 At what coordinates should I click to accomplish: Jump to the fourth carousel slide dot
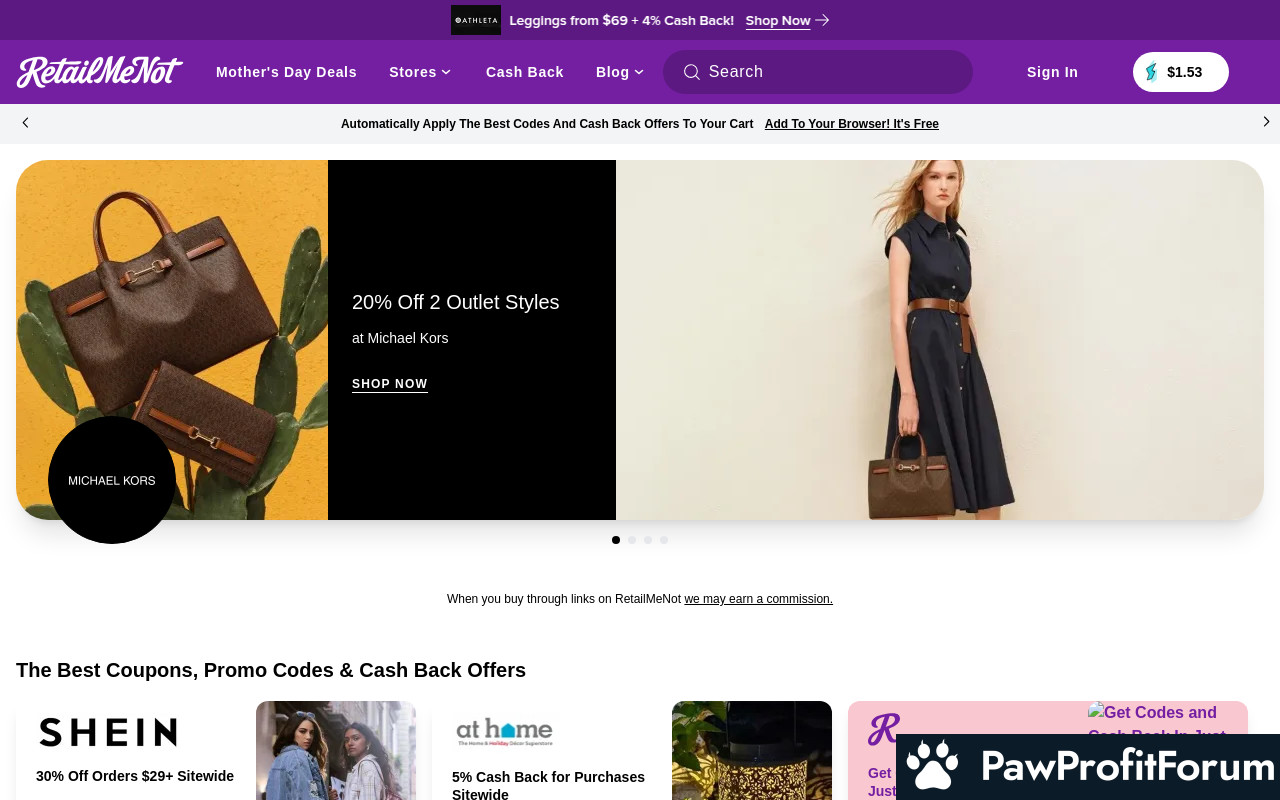click(664, 540)
